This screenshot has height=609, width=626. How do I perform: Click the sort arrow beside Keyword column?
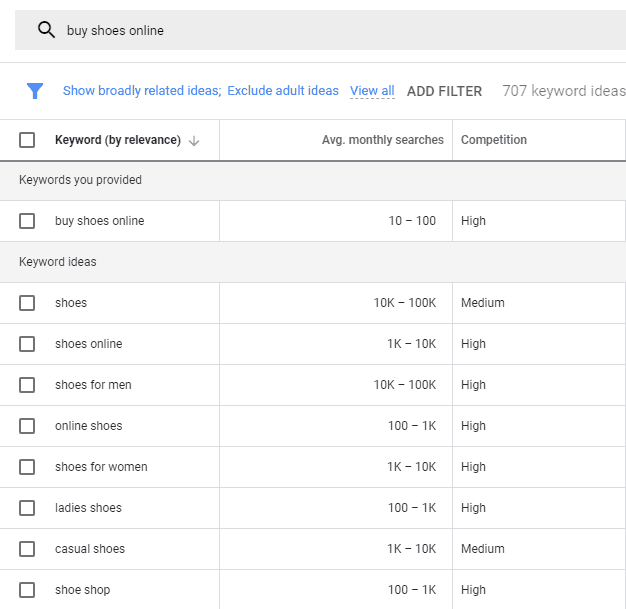194,141
